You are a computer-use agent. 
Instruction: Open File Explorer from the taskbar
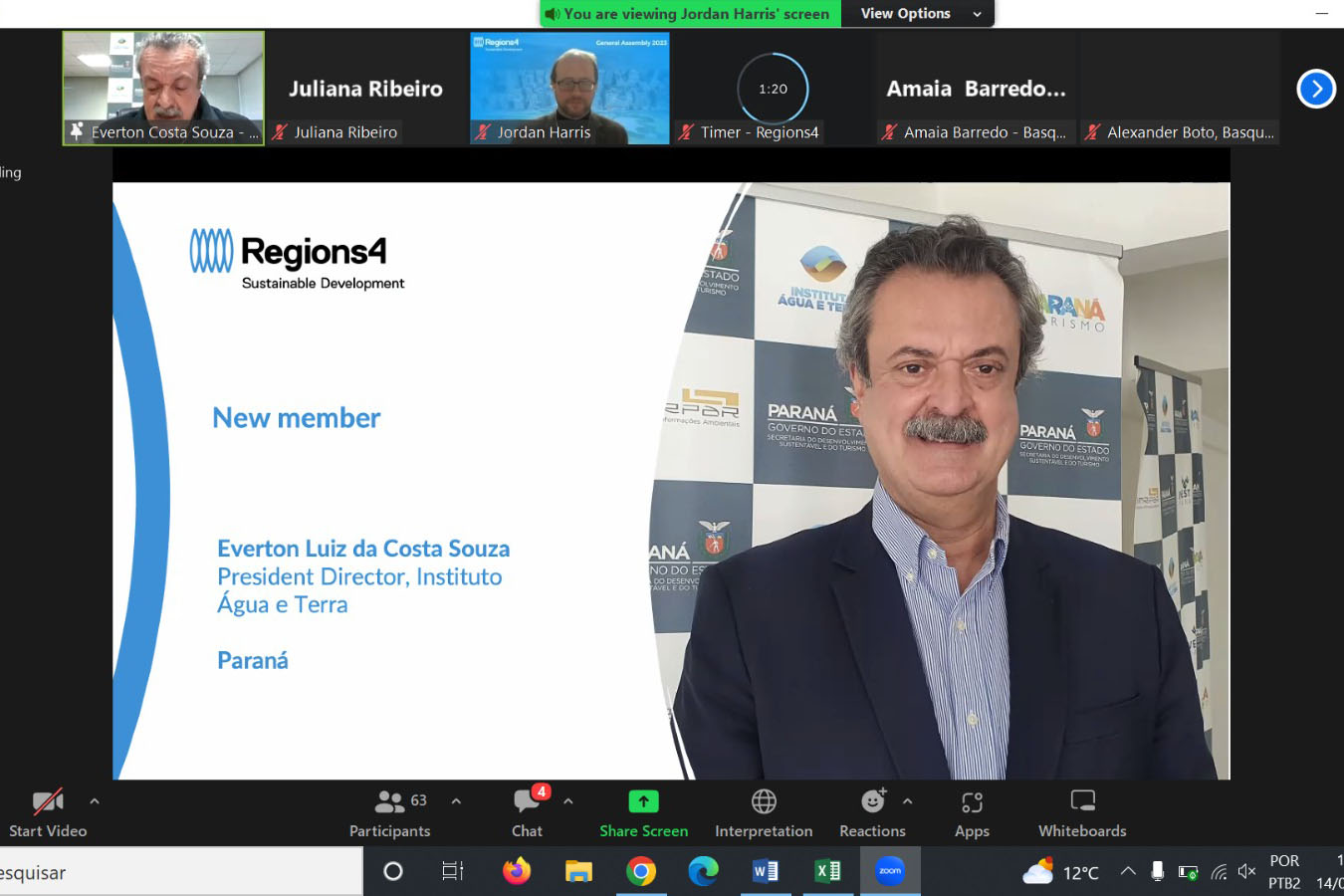578,872
